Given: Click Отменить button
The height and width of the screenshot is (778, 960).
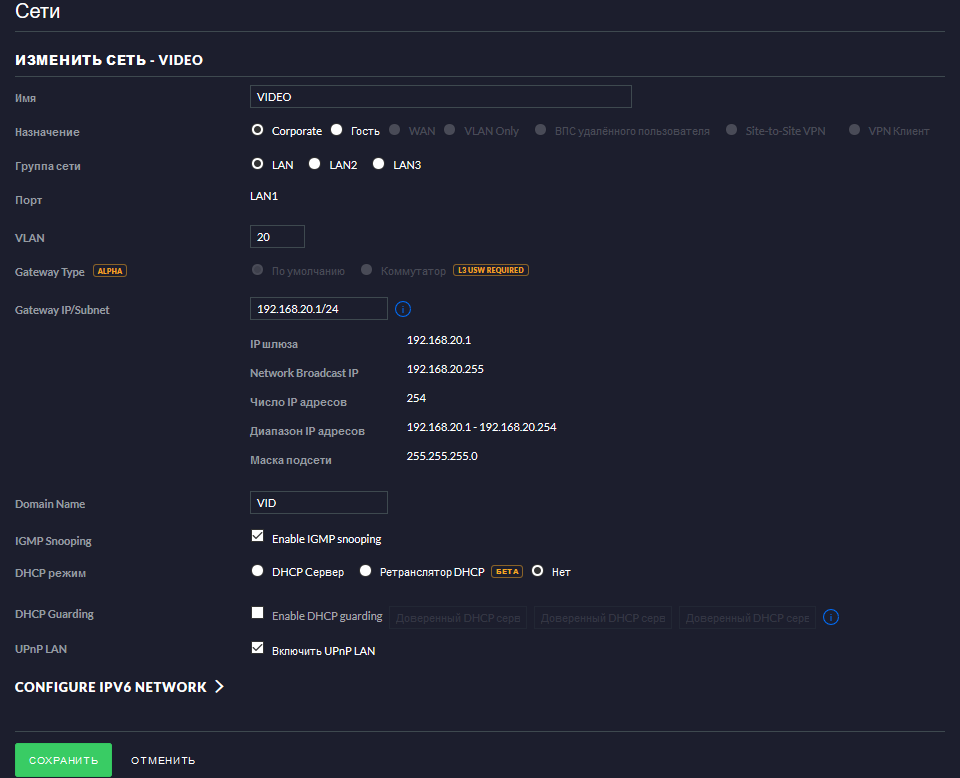Looking at the screenshot, I should coord(163,760).
